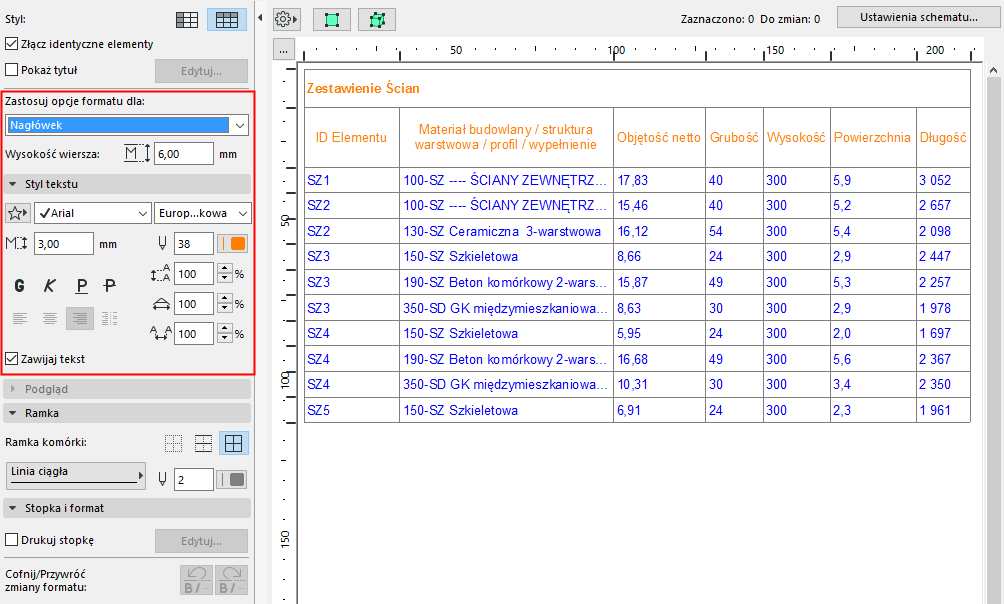This screenshot has width=1004, height=604.
Task: Apply underline (P) text formatting
Action: click(81, 285)
